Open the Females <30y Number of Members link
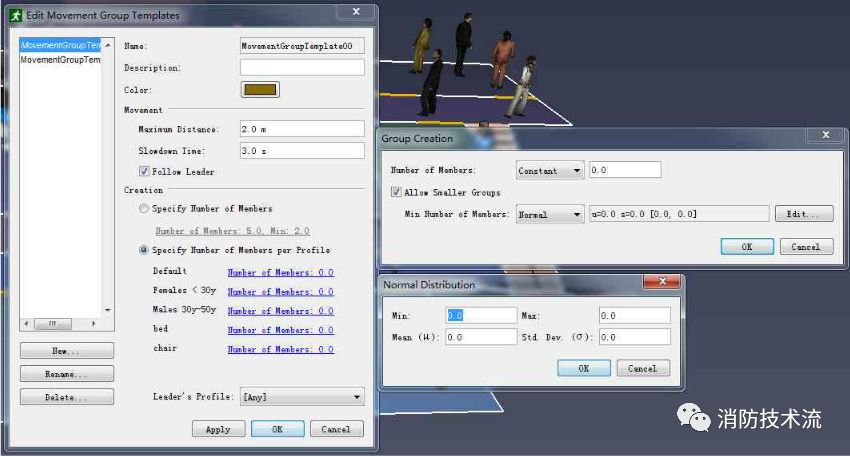 tap(280, 292)
